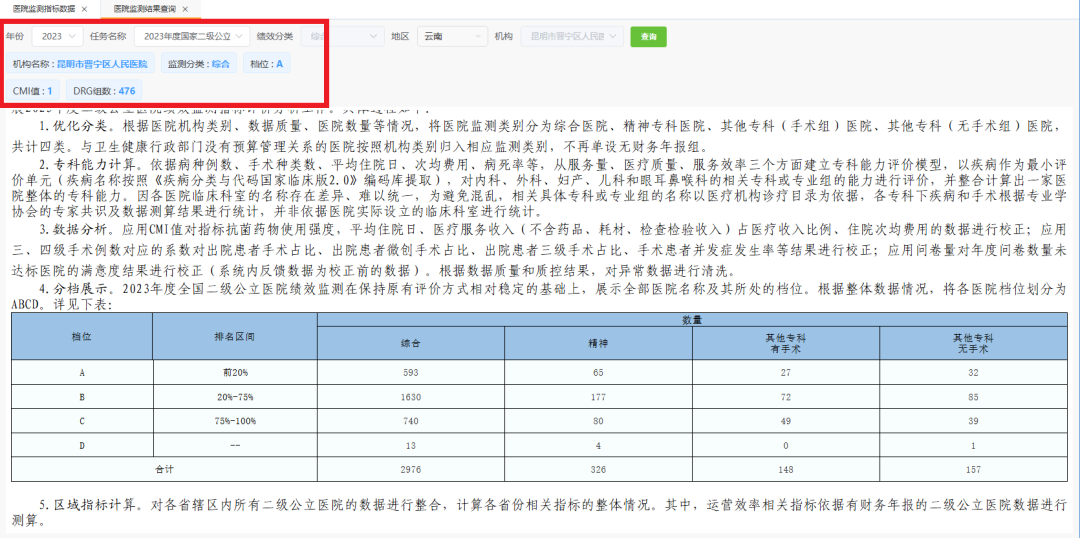
Task: Click the 精神 column header in table
Action: pyautogui.click(x=598, y=342)
